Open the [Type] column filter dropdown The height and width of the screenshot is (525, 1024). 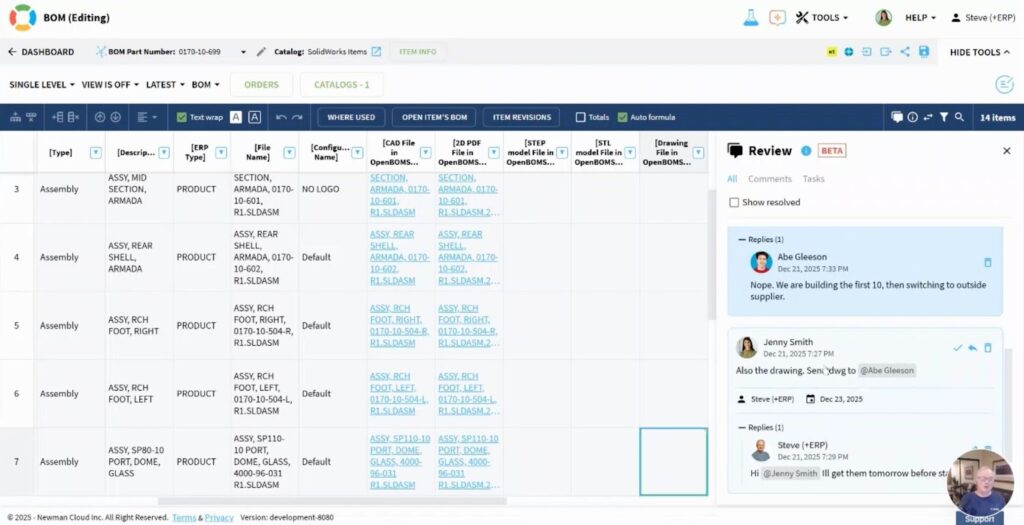[x=96, y=152]
